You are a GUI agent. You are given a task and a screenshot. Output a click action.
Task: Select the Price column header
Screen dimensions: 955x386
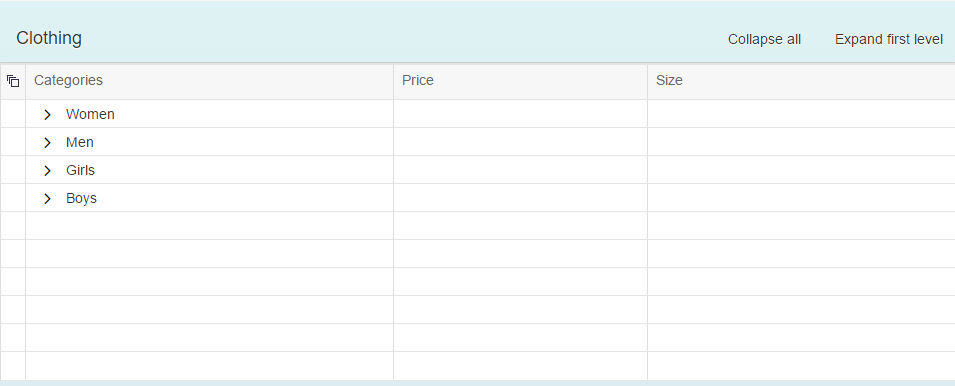(x=520, y=81)
